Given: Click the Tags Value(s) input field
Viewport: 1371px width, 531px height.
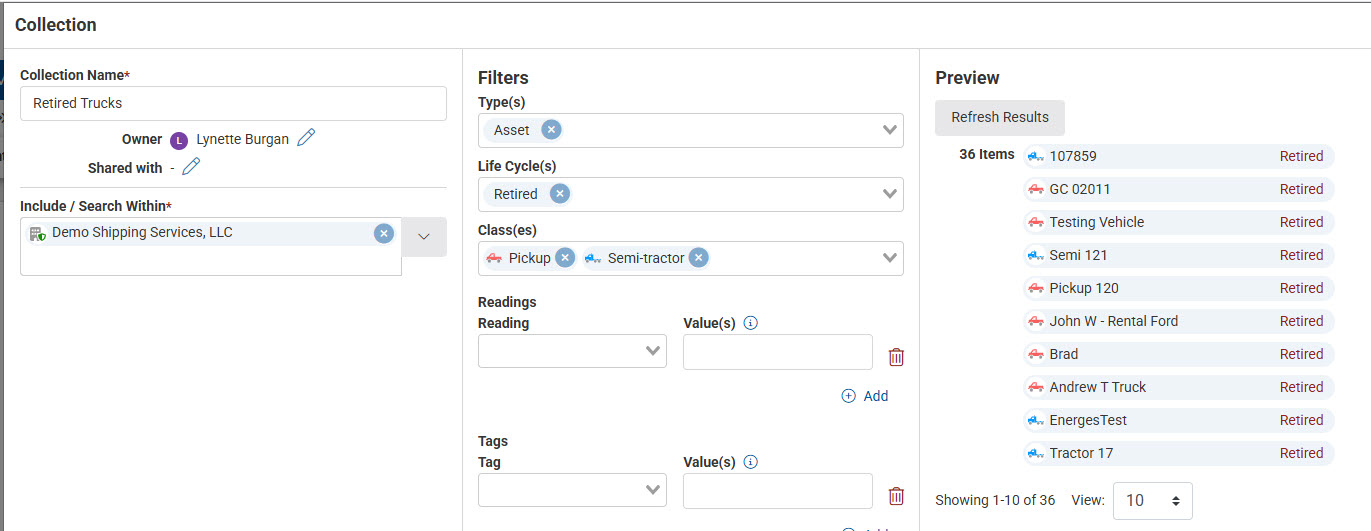Looking at the screenshot, I should pos(778,491).
